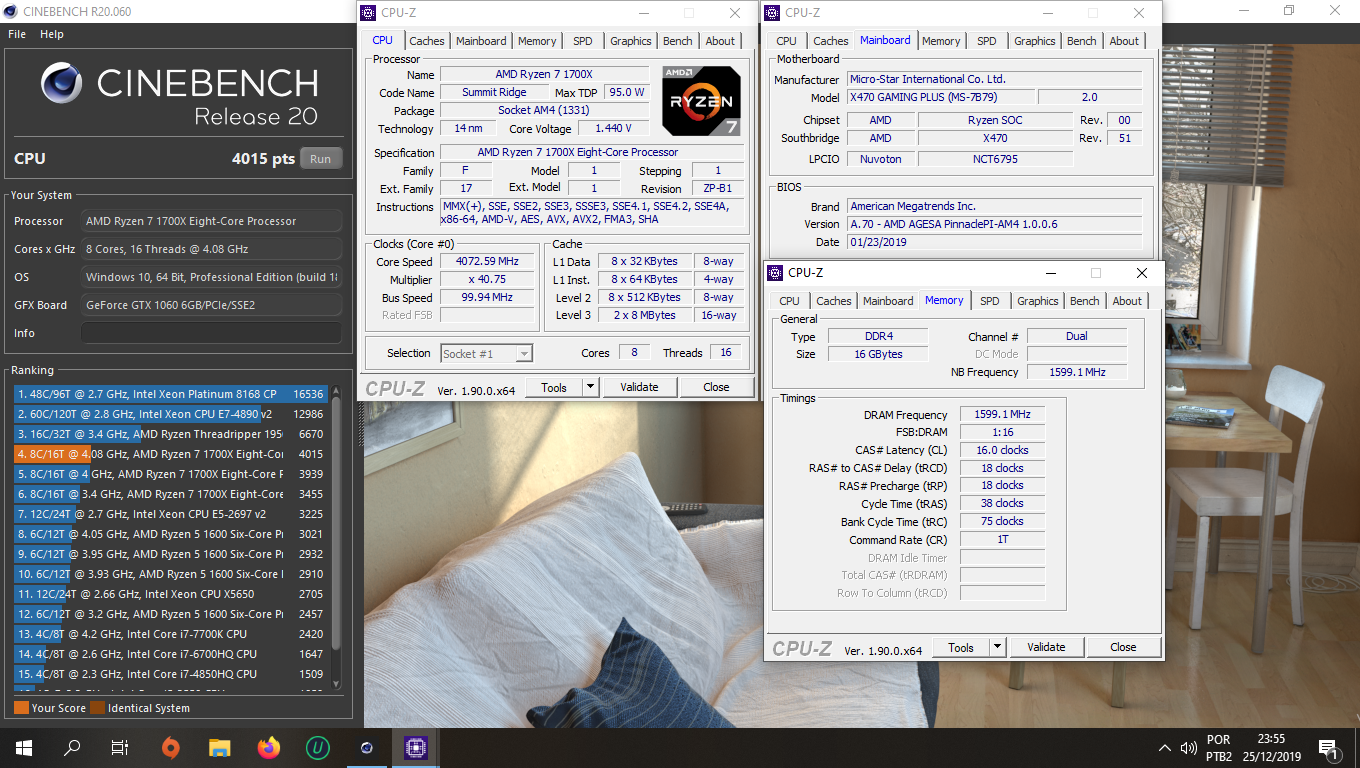Open the notification center icon
The image size is (1360, 768).
click(x=1329, y=748)
